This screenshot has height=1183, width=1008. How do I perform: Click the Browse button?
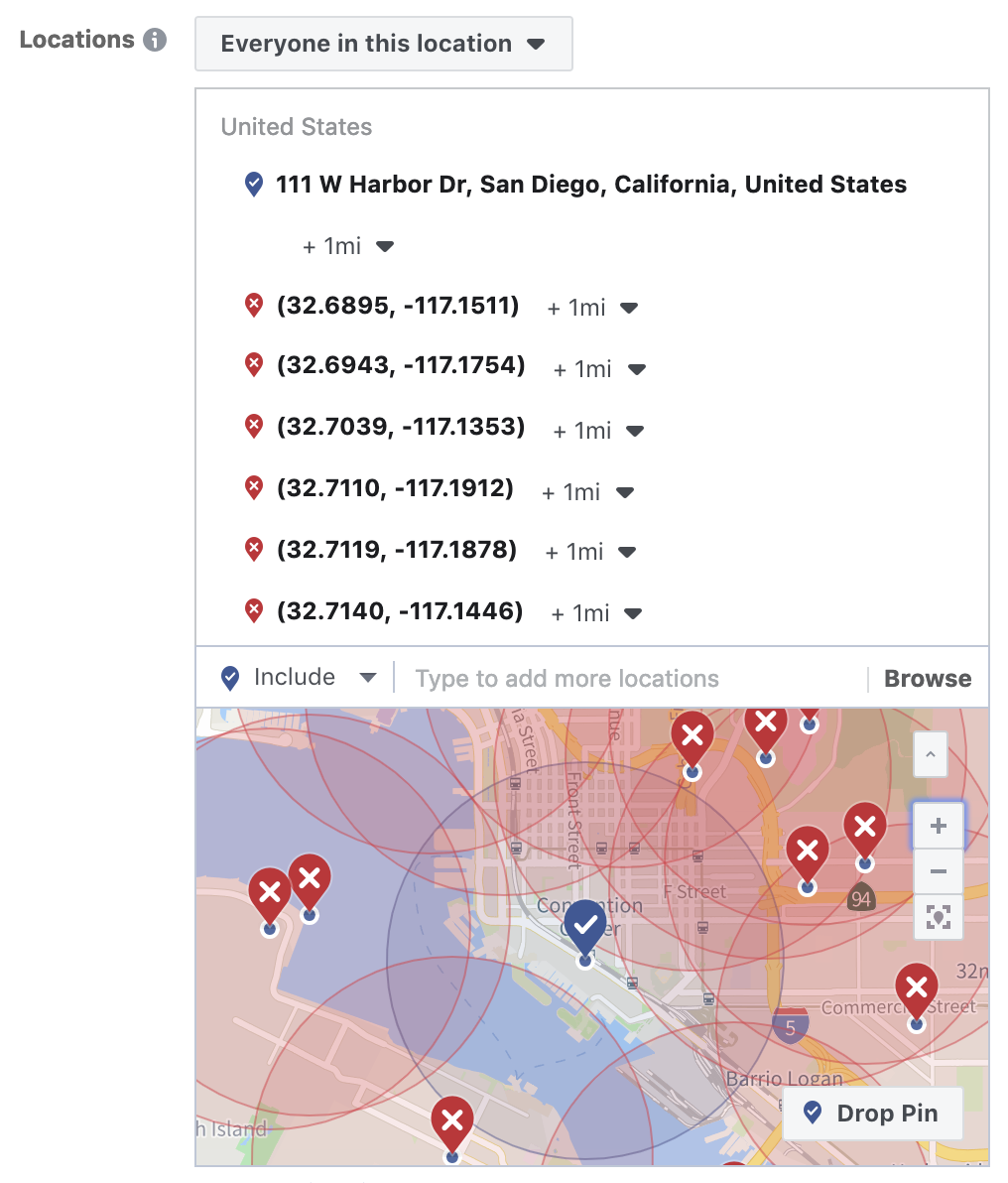pos(928,678)
